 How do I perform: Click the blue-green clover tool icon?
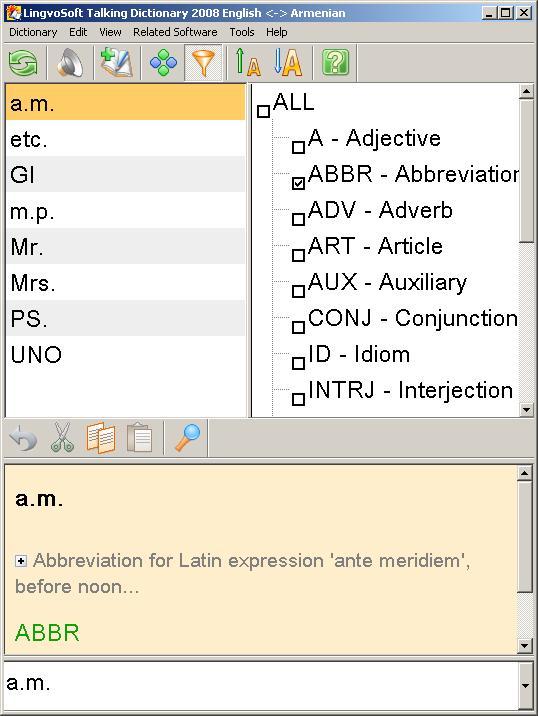point(163,63)
